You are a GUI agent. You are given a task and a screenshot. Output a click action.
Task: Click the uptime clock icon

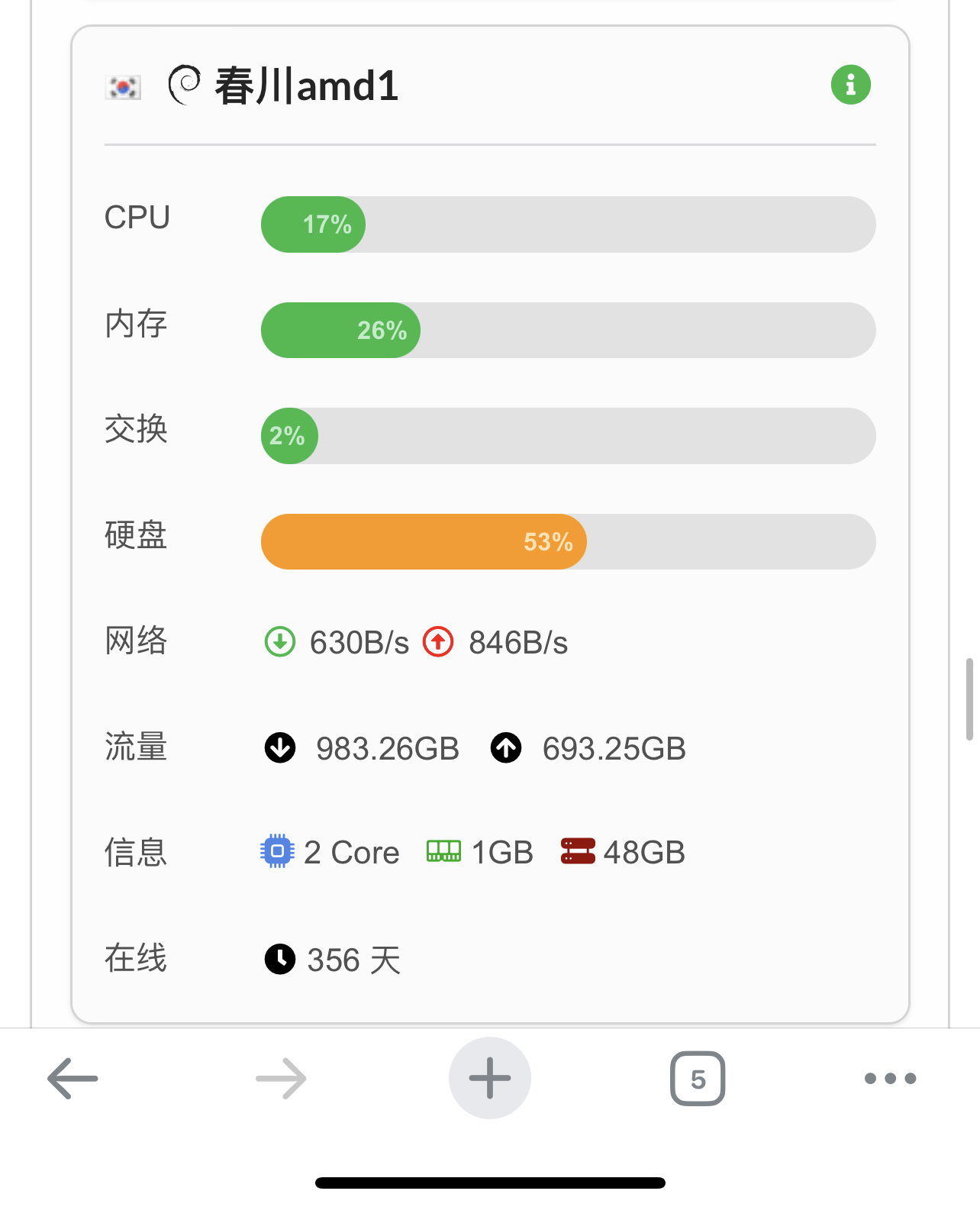(x=280, y=959)
